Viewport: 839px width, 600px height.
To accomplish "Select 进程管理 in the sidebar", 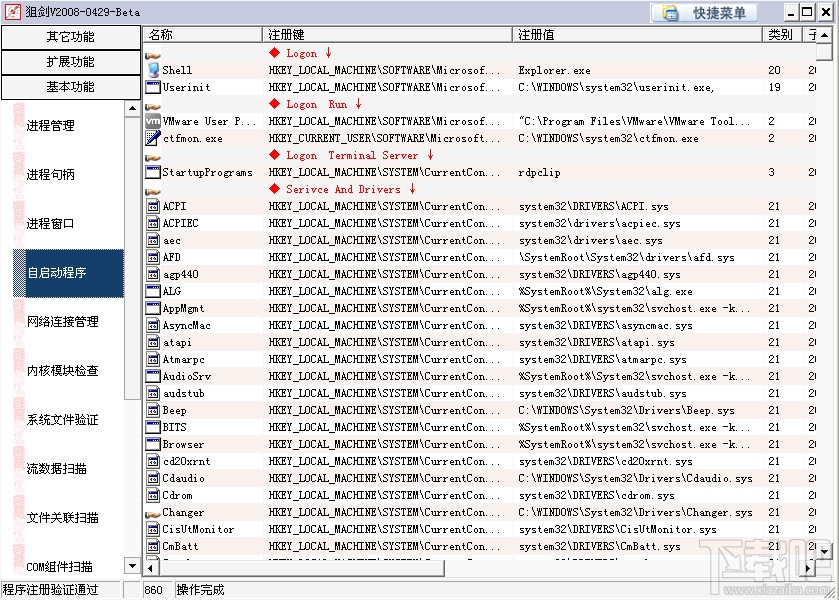I will [x=50, y=126].
